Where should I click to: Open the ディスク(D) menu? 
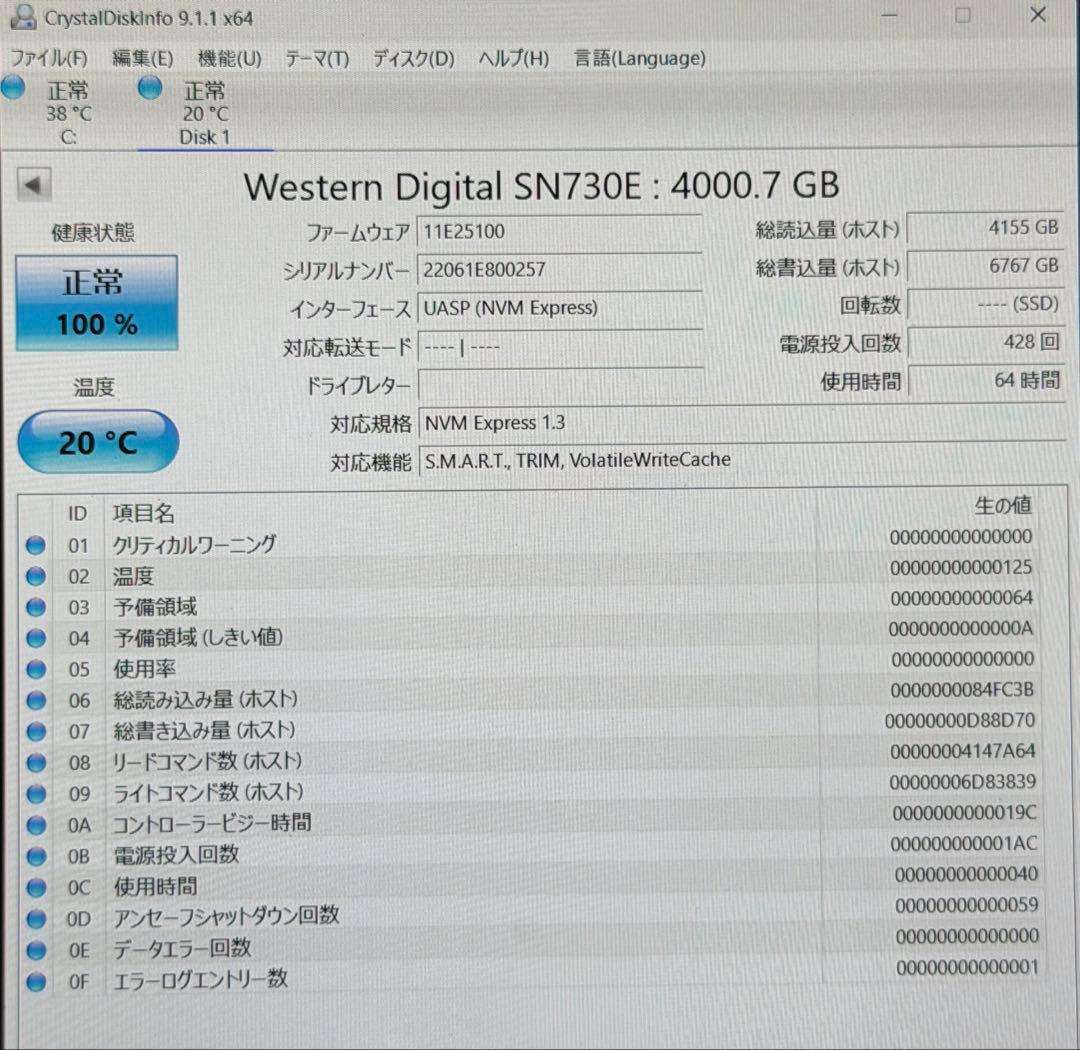(x=413, y=59)
